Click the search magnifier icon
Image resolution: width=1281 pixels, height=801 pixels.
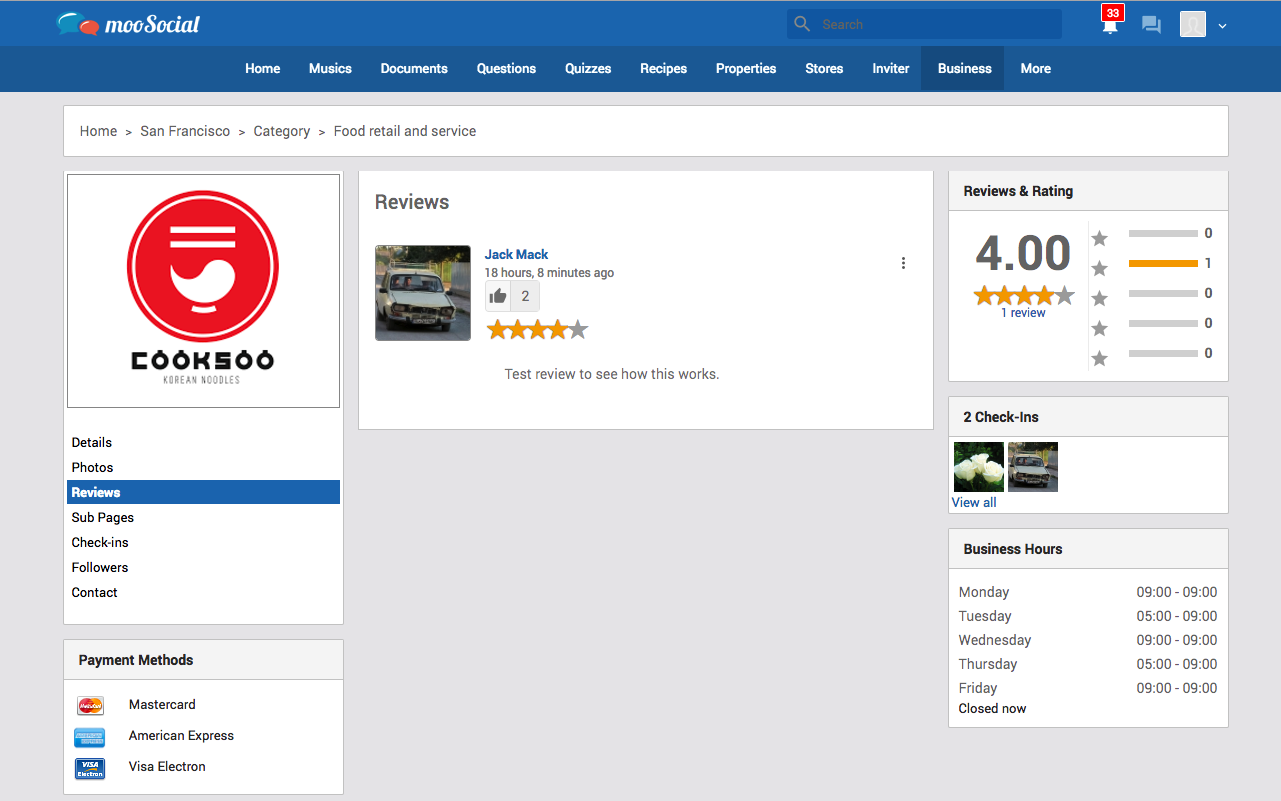(802, 24)
